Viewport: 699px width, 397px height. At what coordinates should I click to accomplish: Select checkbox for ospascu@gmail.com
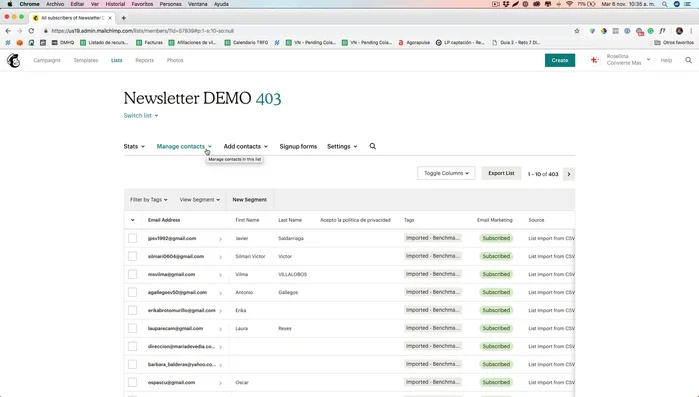point(132,382)
